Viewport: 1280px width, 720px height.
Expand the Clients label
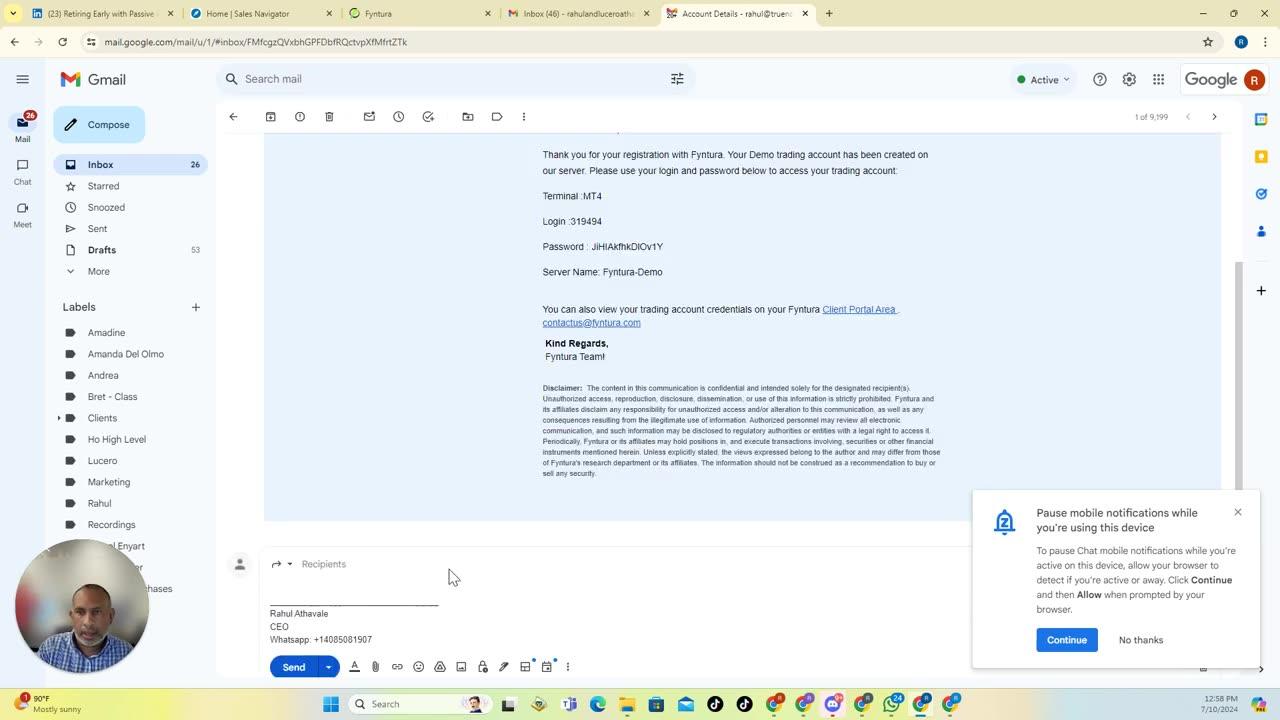click(x=59, y=418)
